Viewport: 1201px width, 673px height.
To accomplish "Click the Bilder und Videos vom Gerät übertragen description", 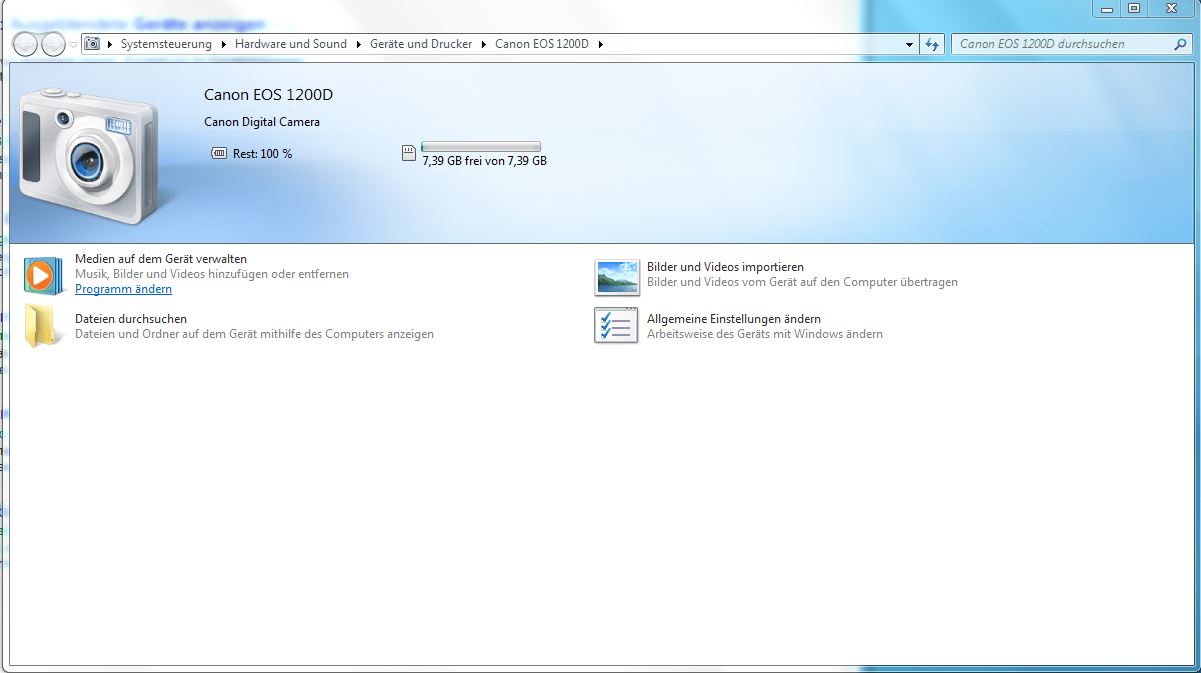I will click(x=802, y=282).
